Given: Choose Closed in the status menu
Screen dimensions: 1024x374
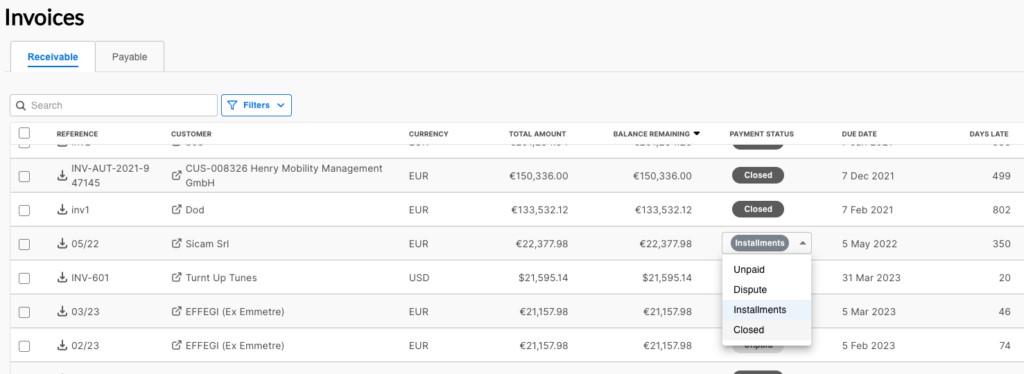Looking at the screenshot, I should point(766,330).
